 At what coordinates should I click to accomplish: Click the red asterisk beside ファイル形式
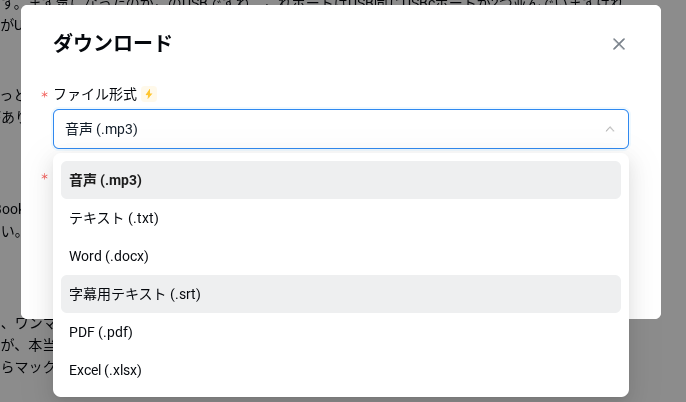coord(44,95)
